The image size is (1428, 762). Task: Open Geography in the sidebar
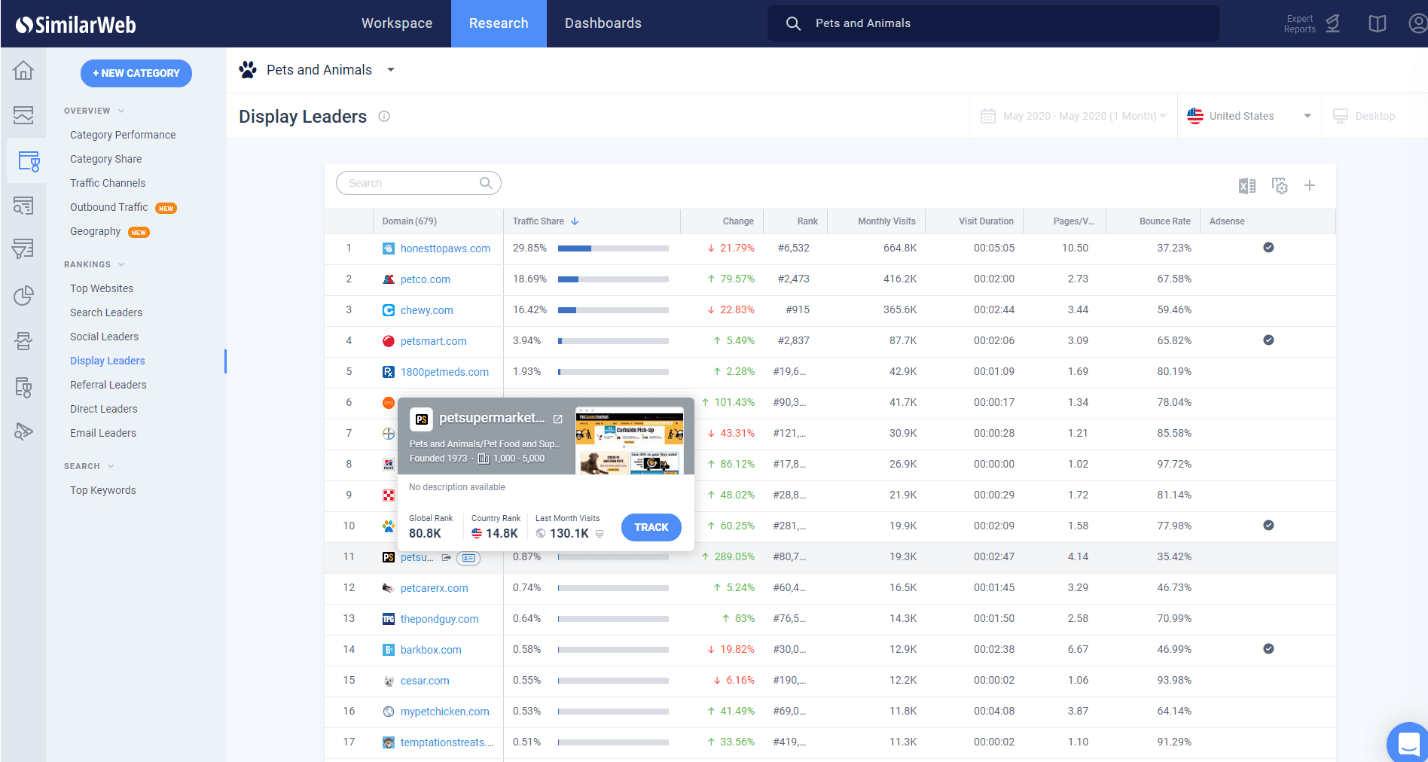pos(95,231)
